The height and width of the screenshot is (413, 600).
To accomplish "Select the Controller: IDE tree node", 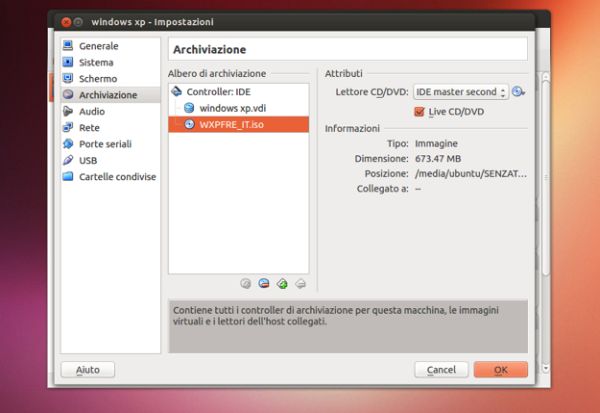I will click(218, 91).
